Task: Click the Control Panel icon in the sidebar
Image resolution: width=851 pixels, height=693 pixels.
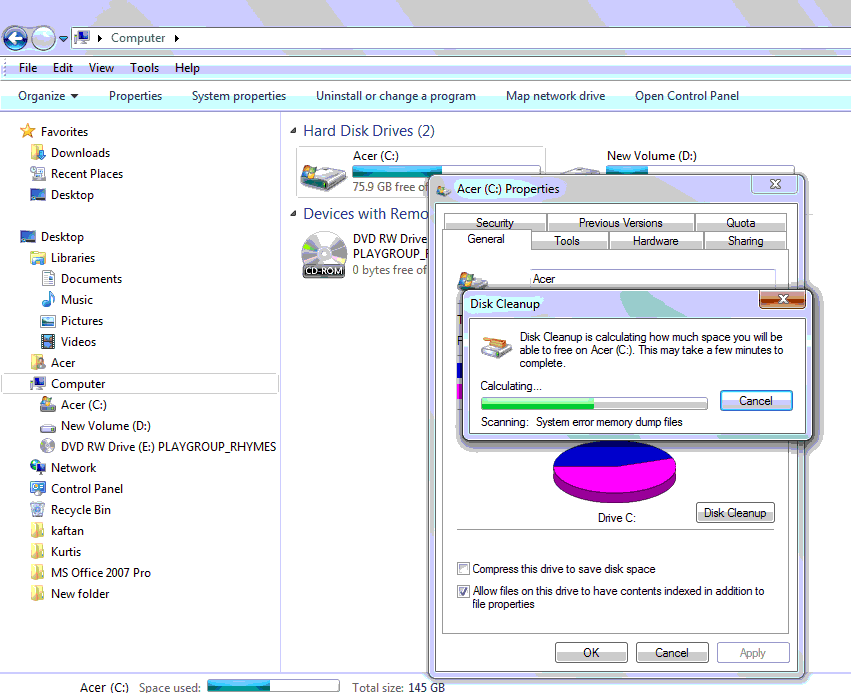Action: coord(38,489)
